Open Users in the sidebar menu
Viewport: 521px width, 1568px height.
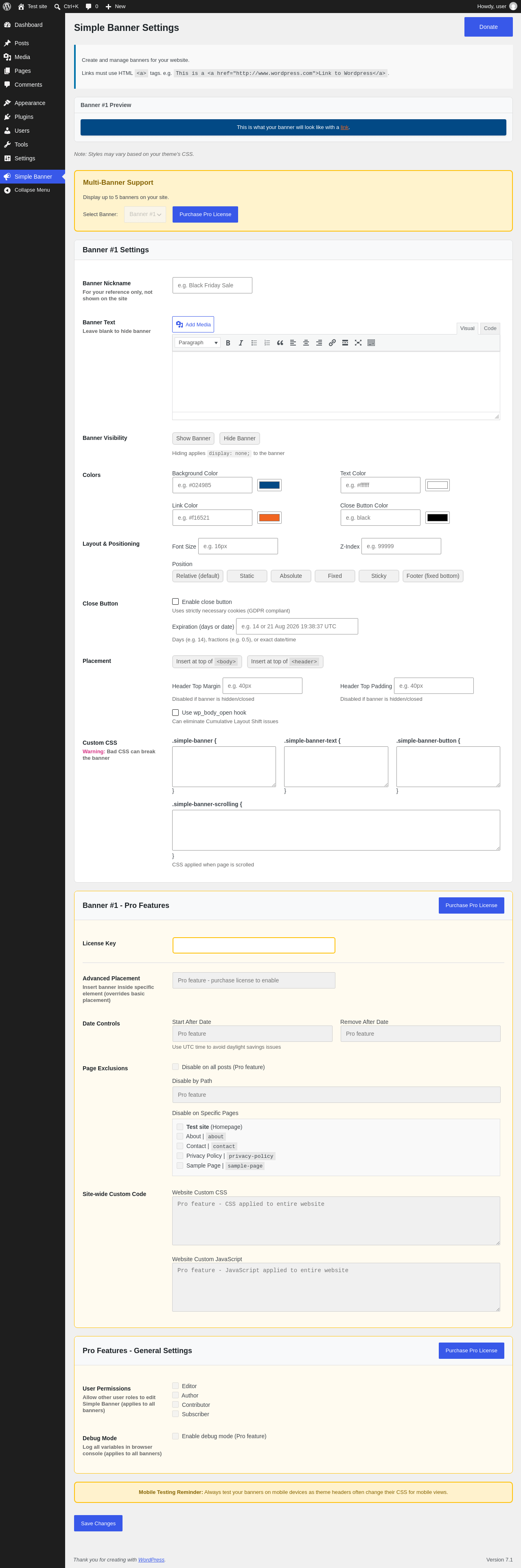tap(32, 131)
